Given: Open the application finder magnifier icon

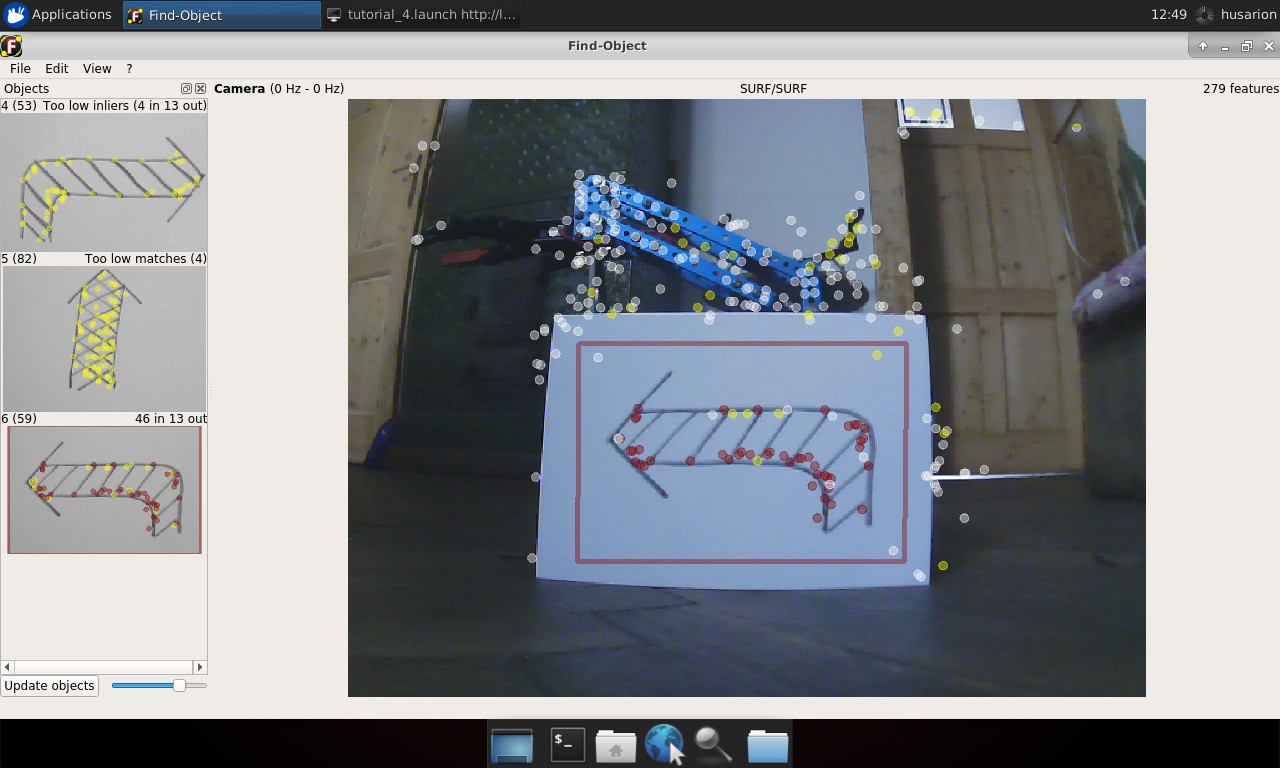Looking at the screenshot, I should coord(713,745).
